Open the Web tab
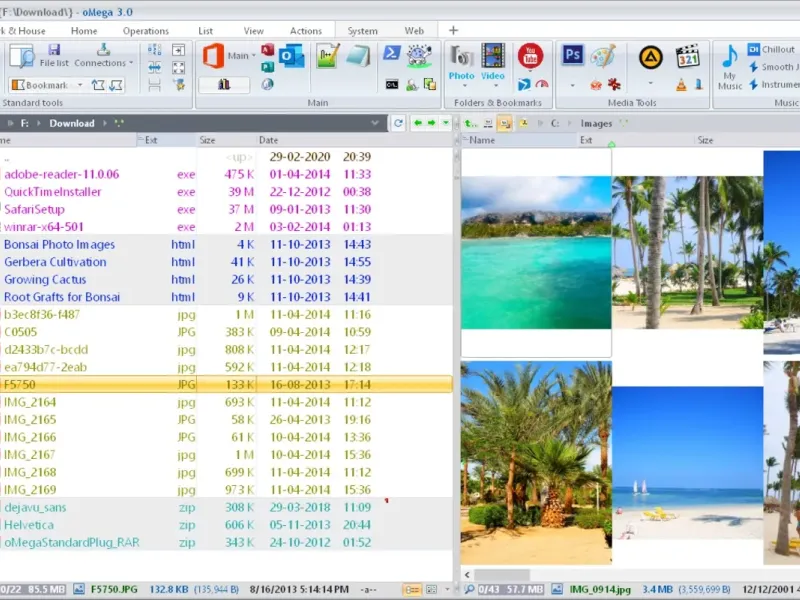This screenshot has width=800, height=600. click(414, 31)
